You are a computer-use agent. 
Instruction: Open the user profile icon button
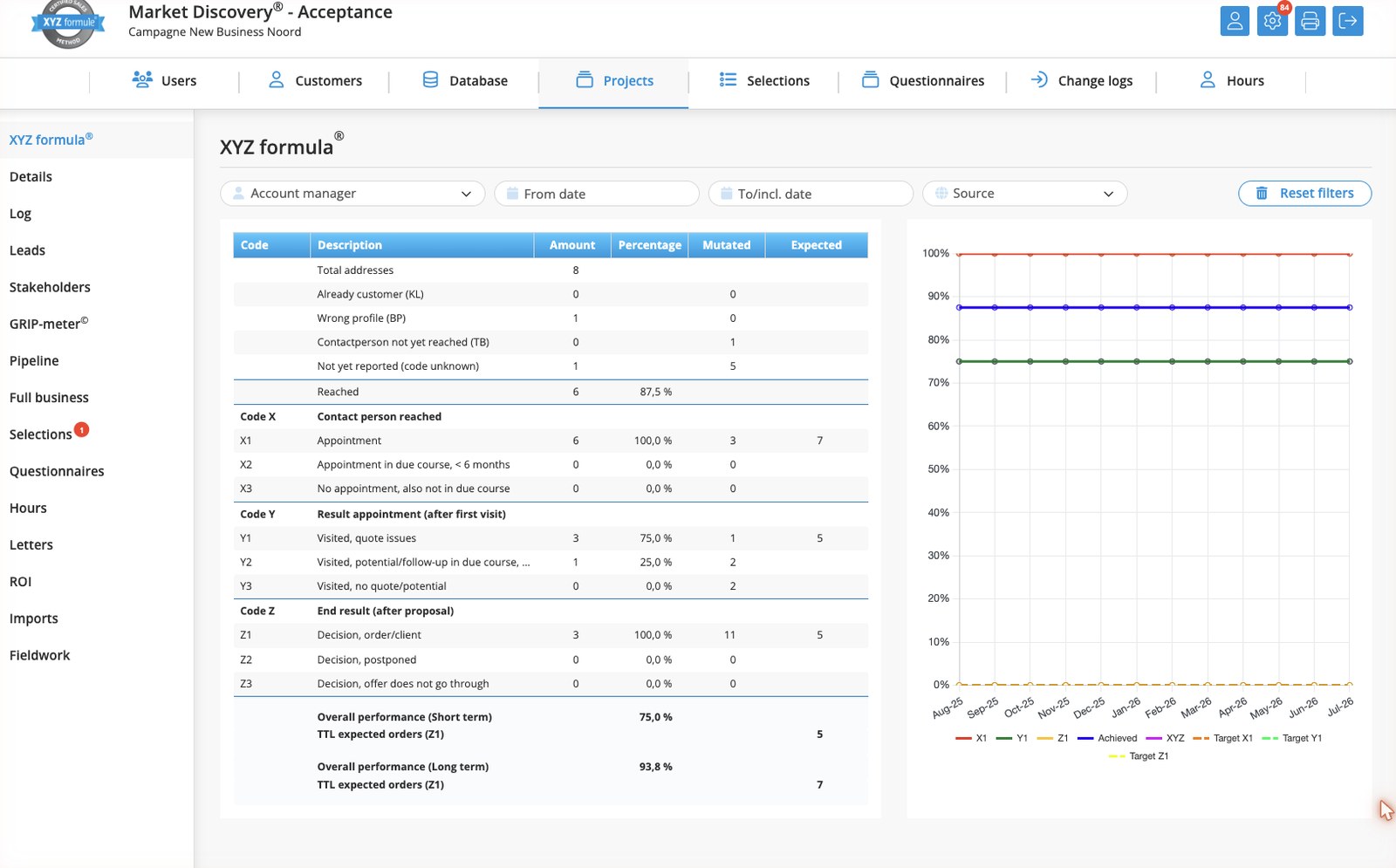(x=1235, y=21)
